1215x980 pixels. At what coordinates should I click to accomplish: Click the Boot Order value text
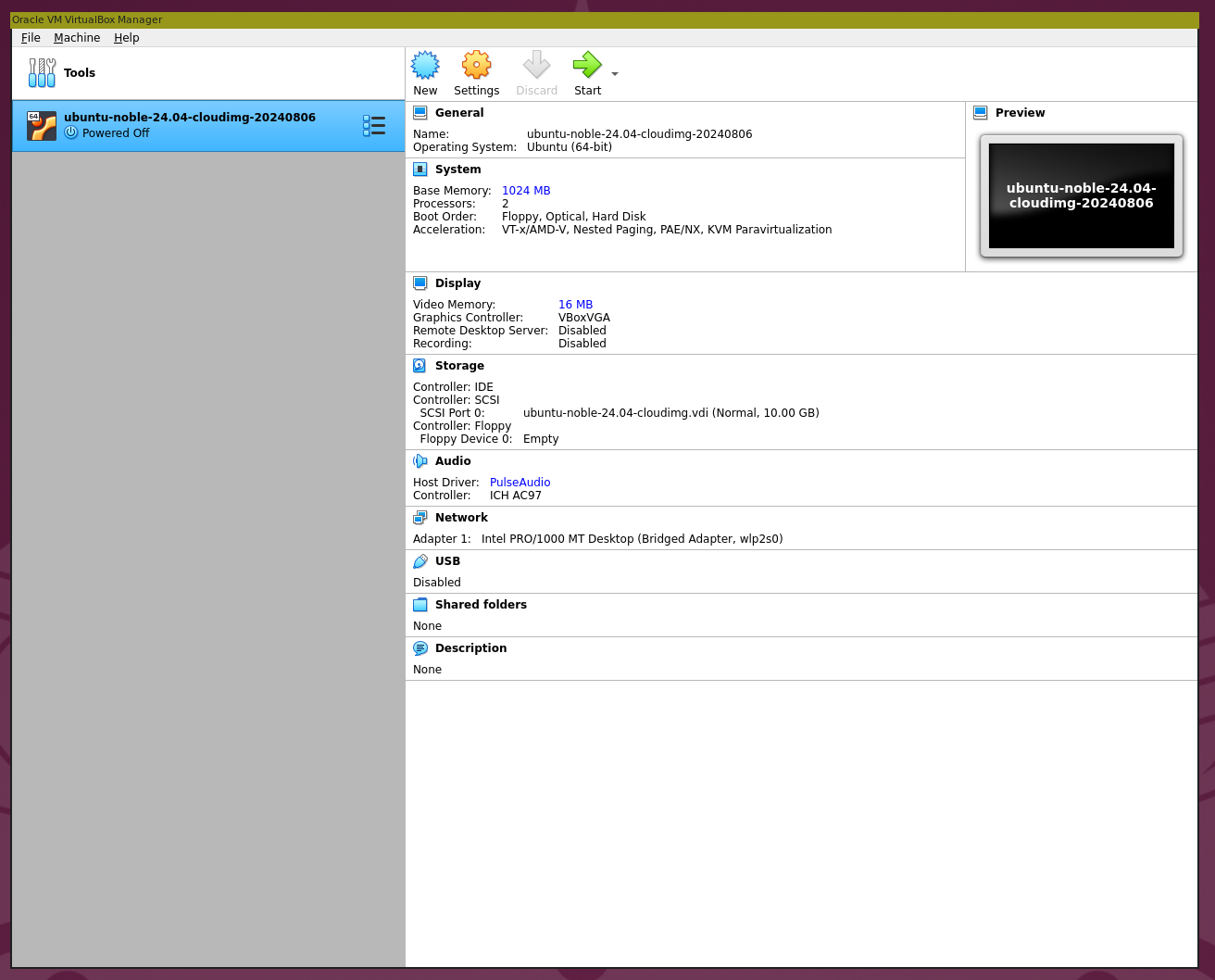[574, 217]
